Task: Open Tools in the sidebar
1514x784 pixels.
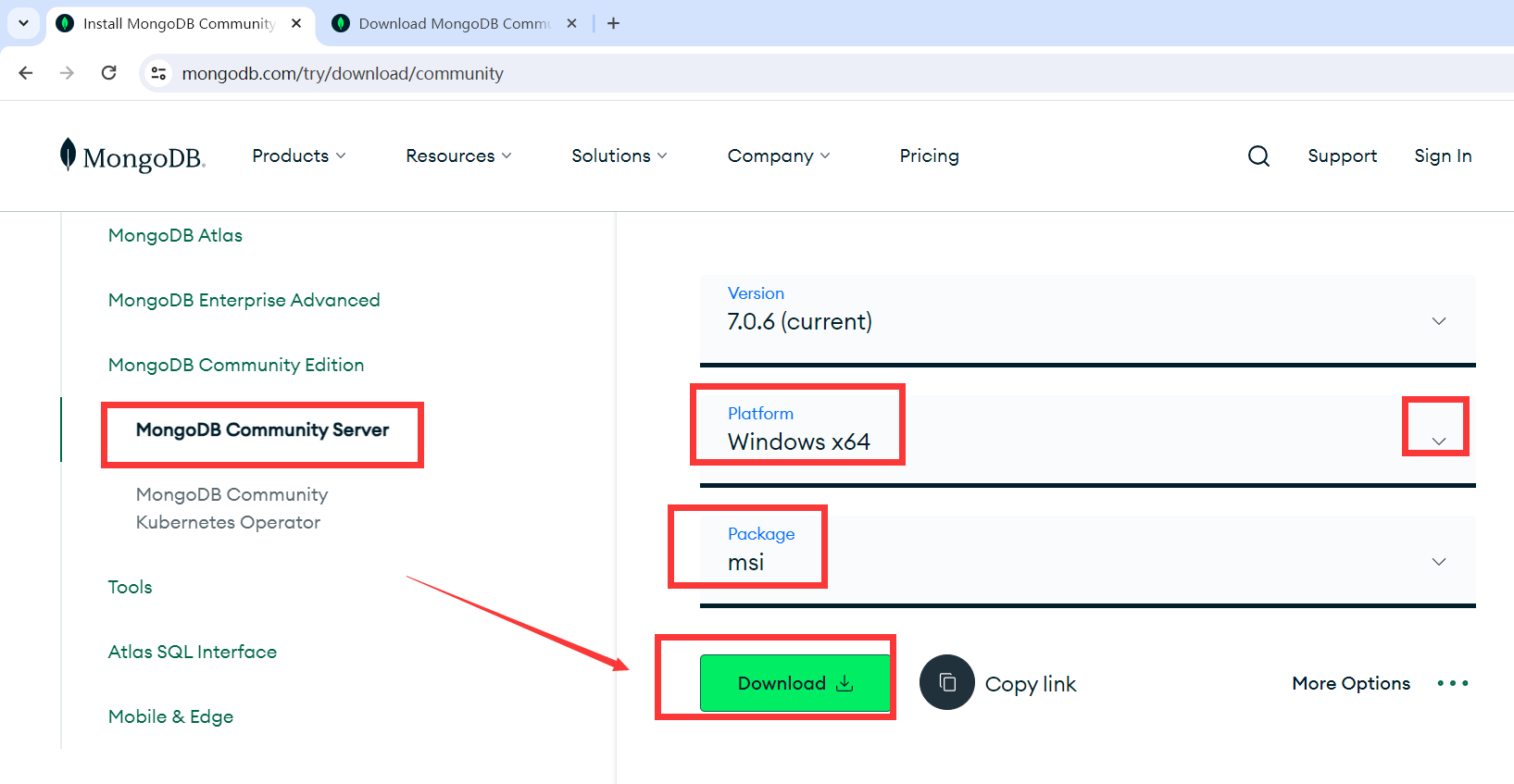Action: (x=130, y=587)
